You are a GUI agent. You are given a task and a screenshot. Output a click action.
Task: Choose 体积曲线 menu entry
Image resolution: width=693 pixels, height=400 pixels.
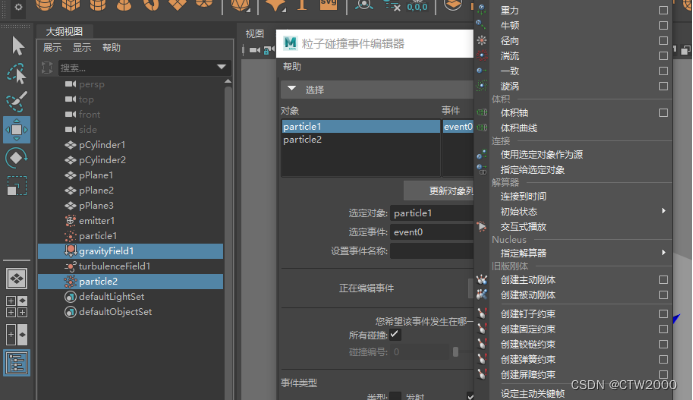click(x=519, y=128)
